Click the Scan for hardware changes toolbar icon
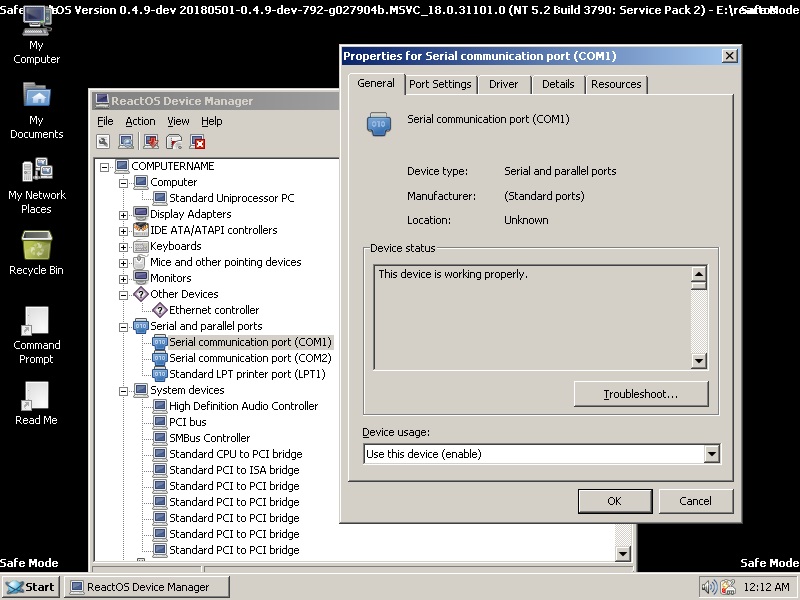Viewport: 800px width, 600px height. click(x=126, y=142)
